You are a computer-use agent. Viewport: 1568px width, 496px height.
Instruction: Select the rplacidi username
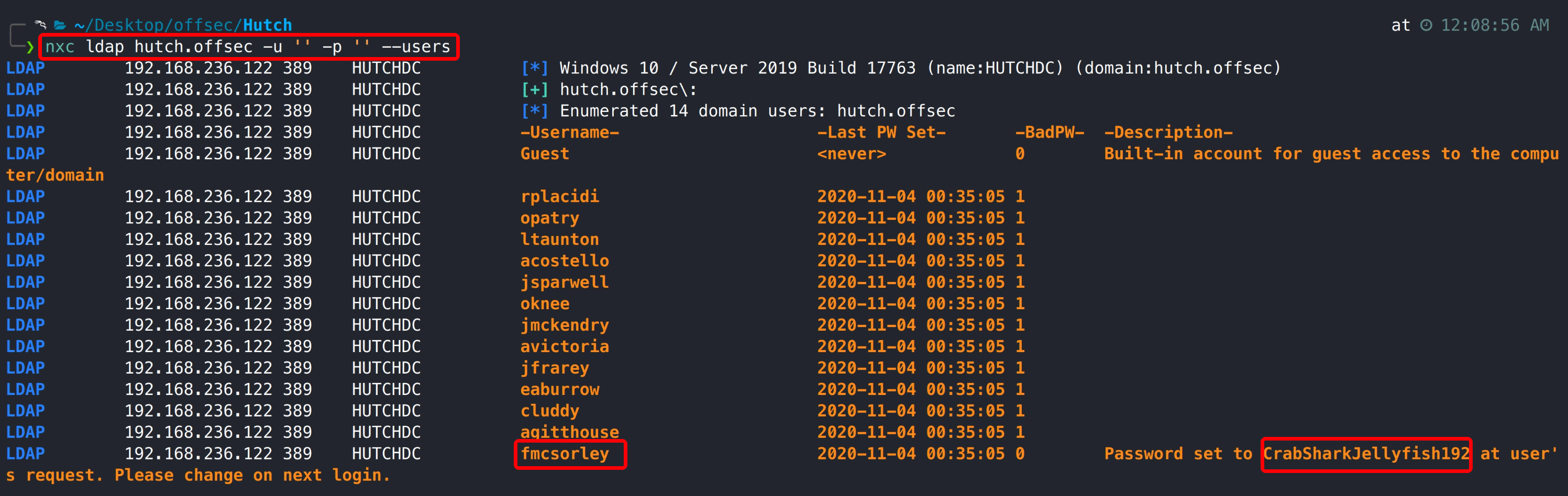[559, 196]
